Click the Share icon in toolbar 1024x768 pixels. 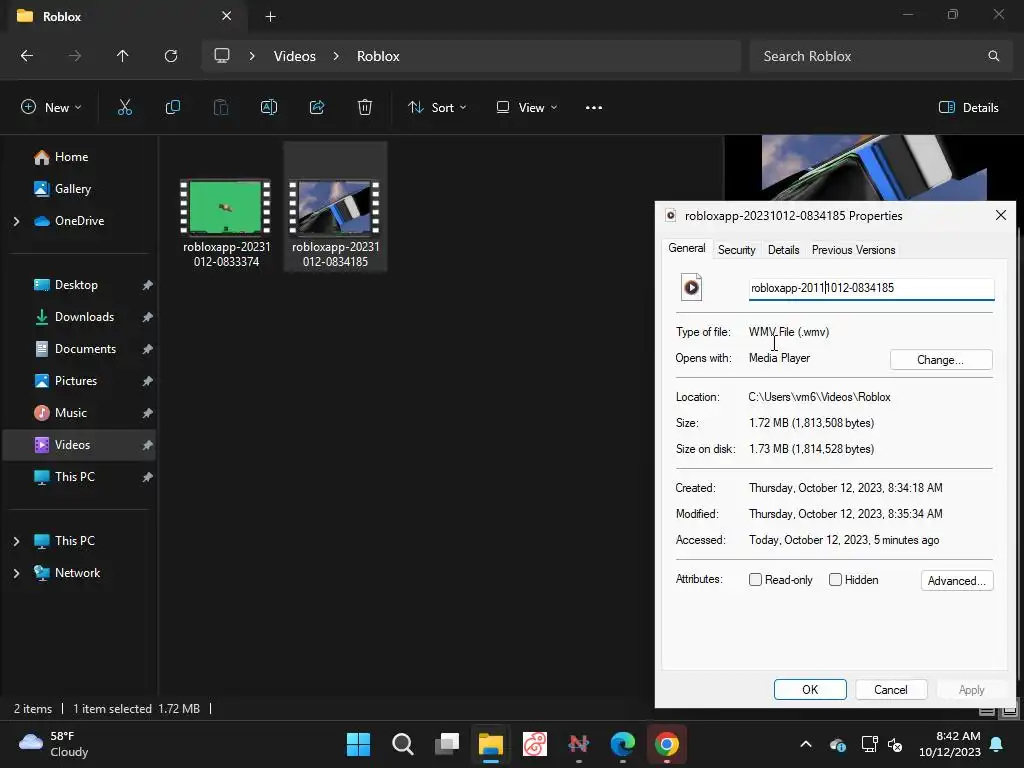(x=317, y=108)
